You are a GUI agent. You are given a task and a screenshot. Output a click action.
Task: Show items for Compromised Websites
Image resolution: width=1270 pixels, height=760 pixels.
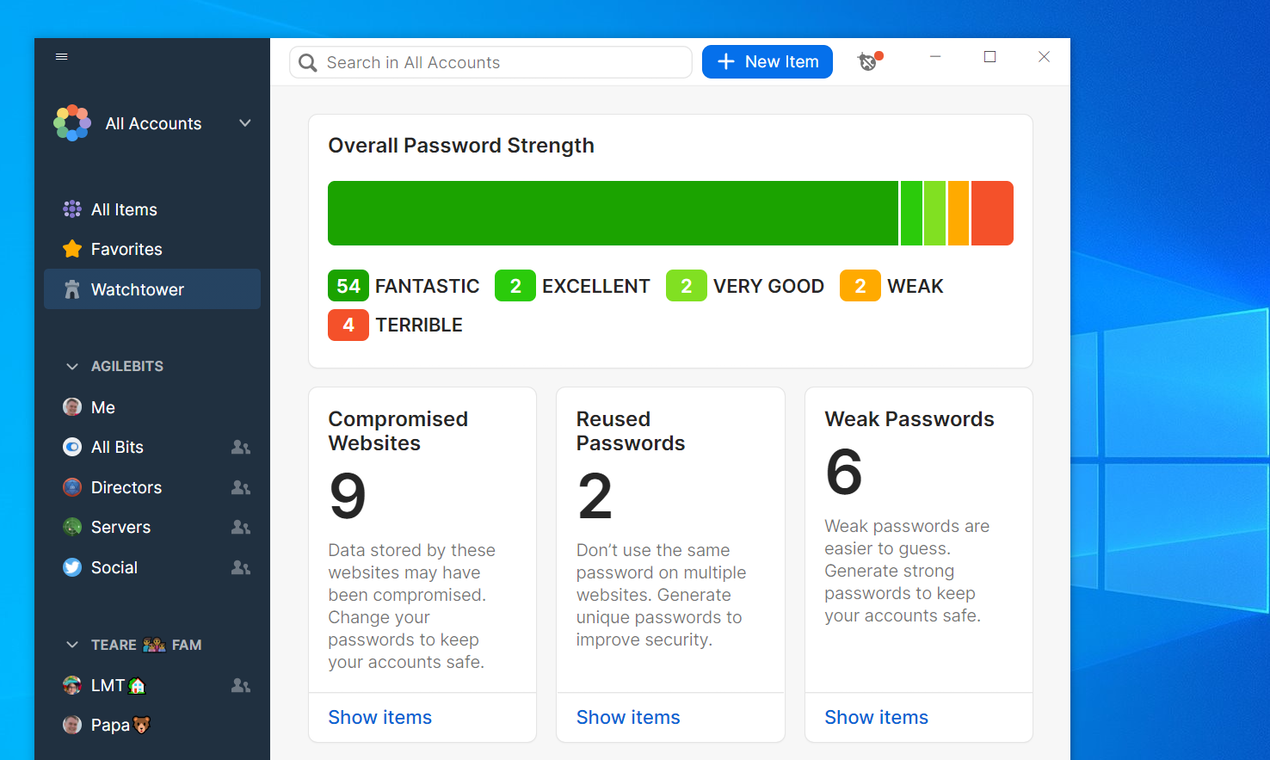380,717
